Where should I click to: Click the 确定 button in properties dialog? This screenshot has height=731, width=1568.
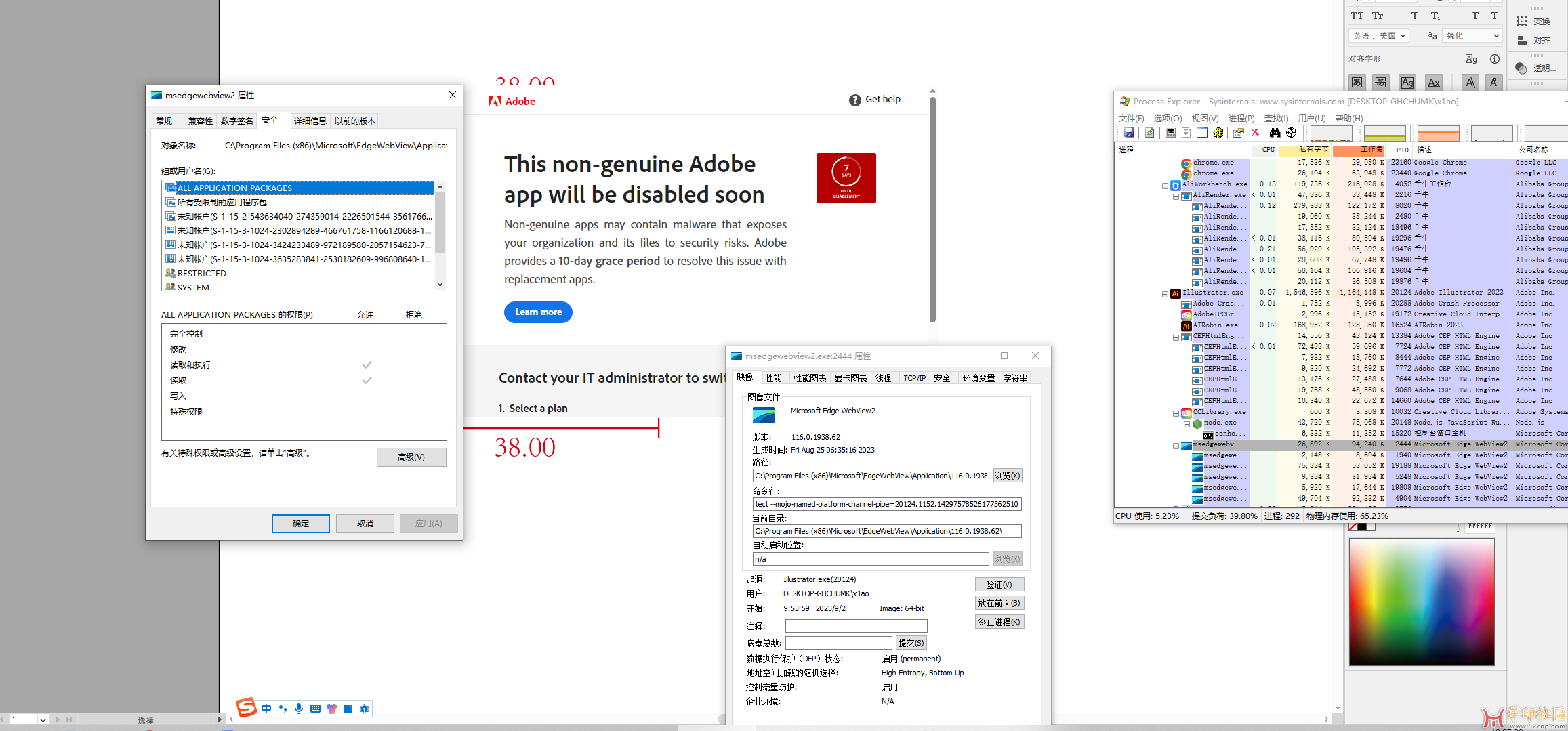point(301,524)
